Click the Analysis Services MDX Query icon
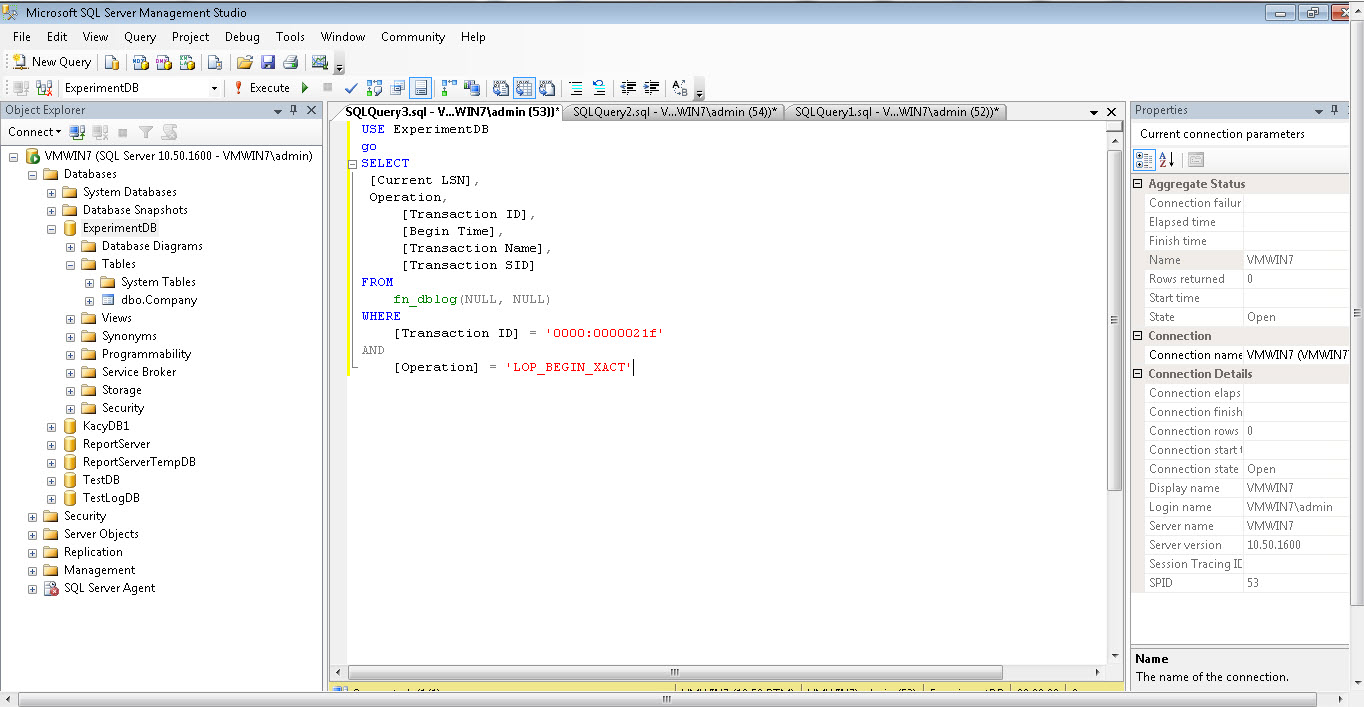 tap(141, 62)
